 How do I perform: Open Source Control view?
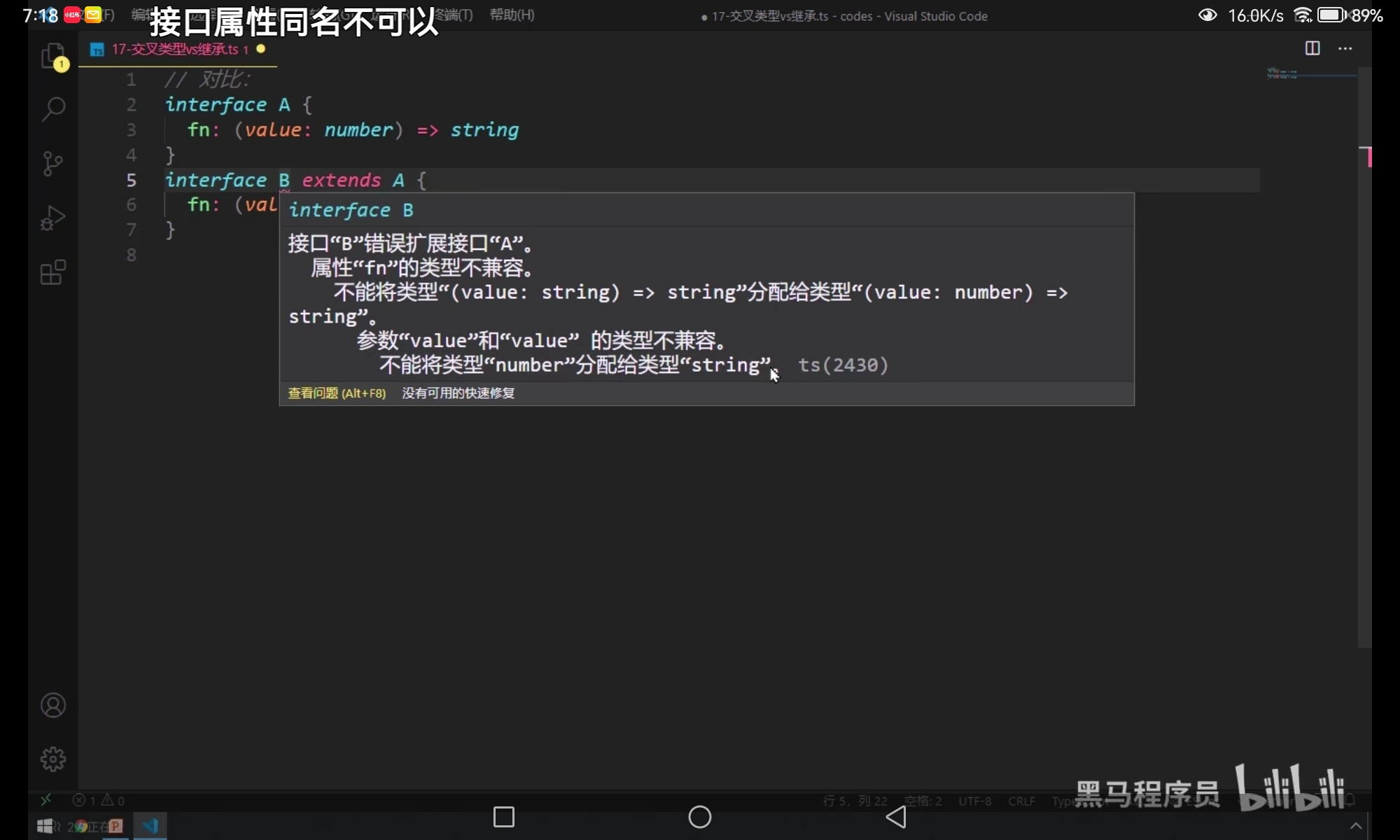[x=53, y=164]
